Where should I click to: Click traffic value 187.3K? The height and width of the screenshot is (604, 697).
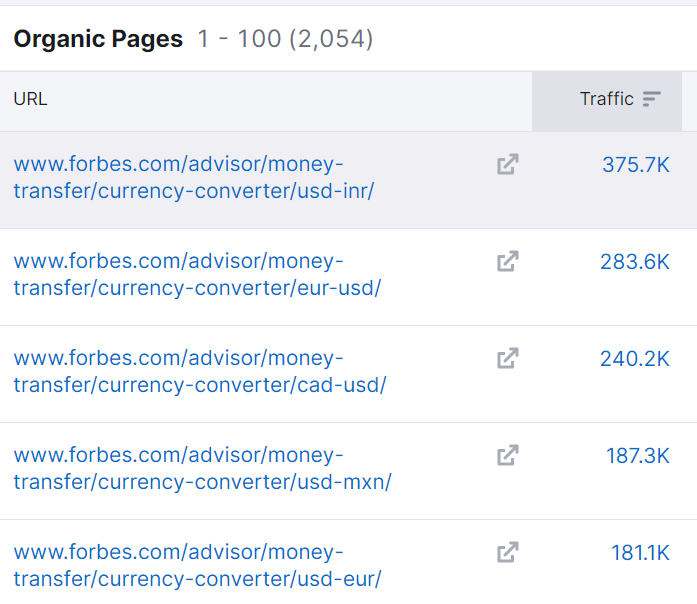638,456
